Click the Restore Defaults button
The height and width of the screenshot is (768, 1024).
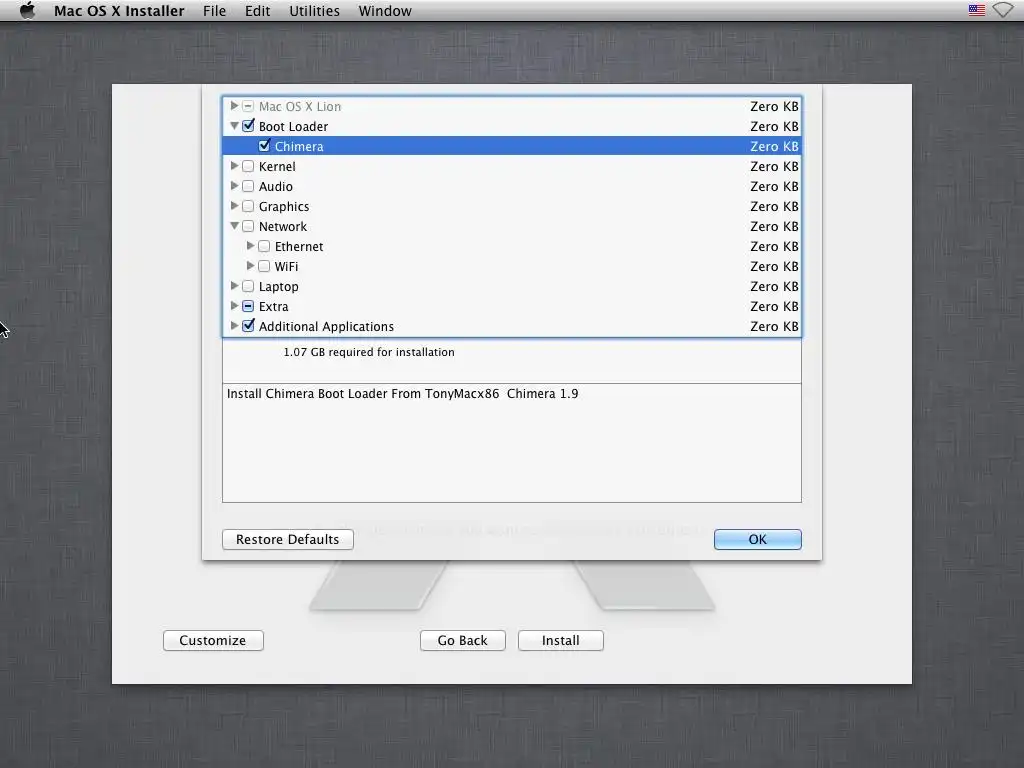coord(287,539)
